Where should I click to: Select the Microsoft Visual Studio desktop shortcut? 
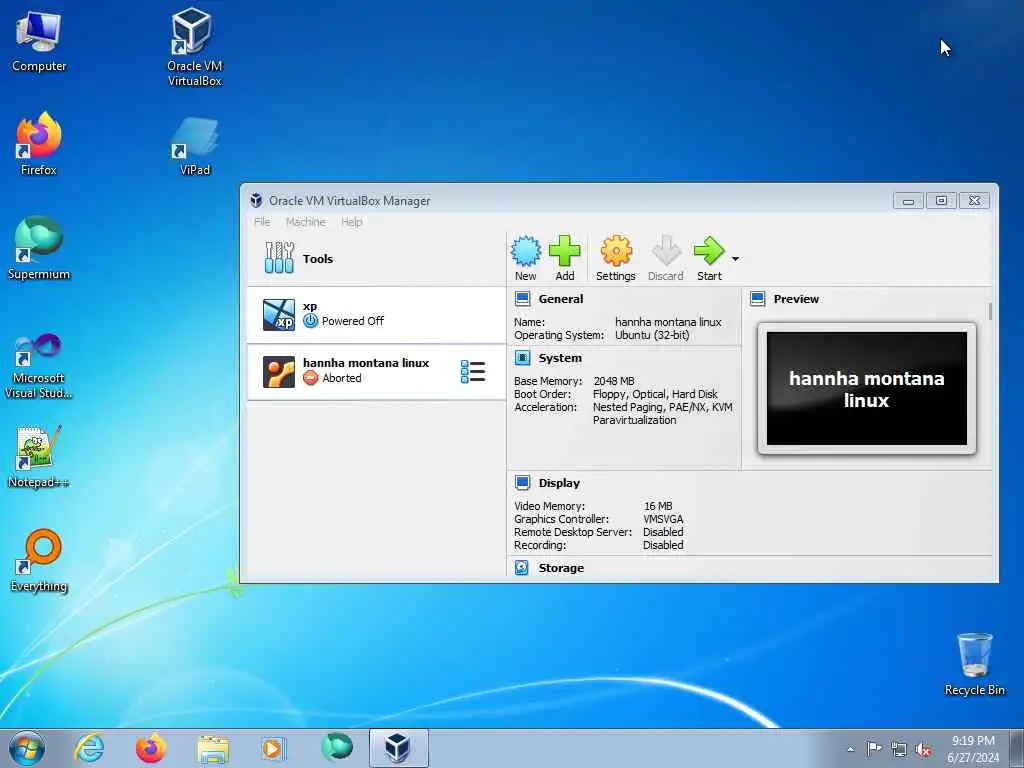(x=39, y=366)
